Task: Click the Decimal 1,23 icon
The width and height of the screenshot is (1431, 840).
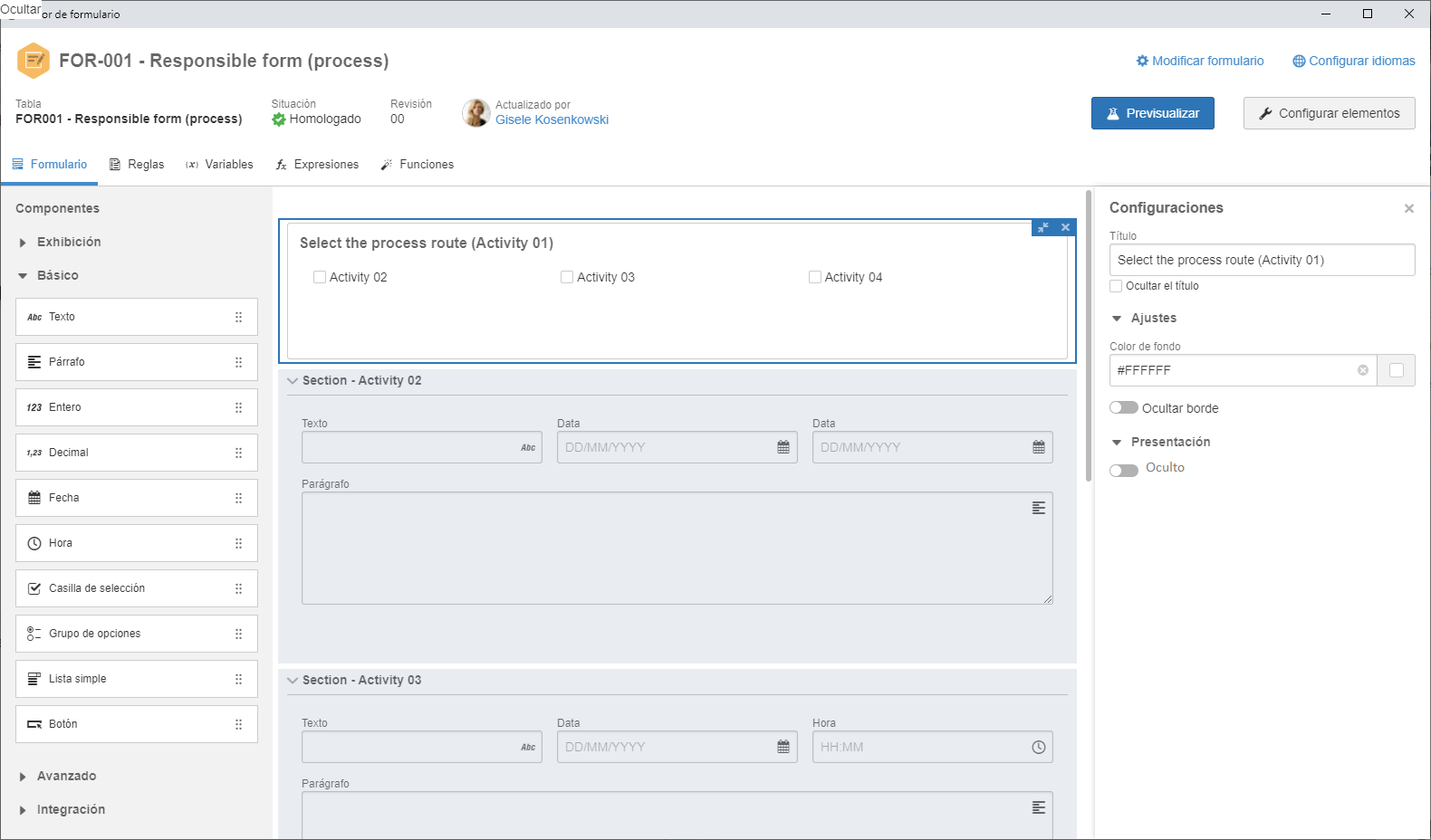Action: coord(34,453)
